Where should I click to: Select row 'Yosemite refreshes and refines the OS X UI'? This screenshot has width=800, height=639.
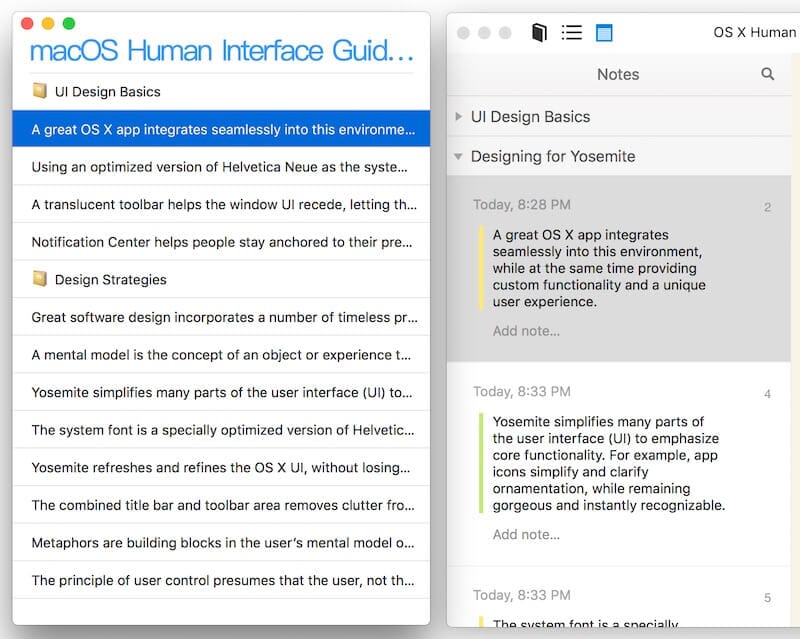click(221, 468)
